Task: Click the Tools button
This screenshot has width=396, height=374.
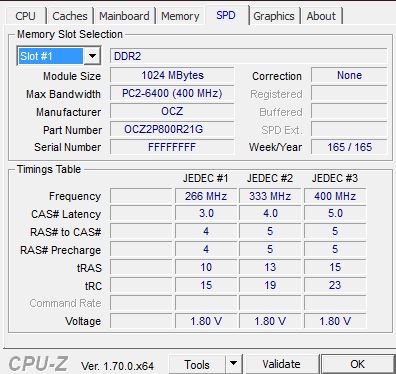Action: point(197,364)
